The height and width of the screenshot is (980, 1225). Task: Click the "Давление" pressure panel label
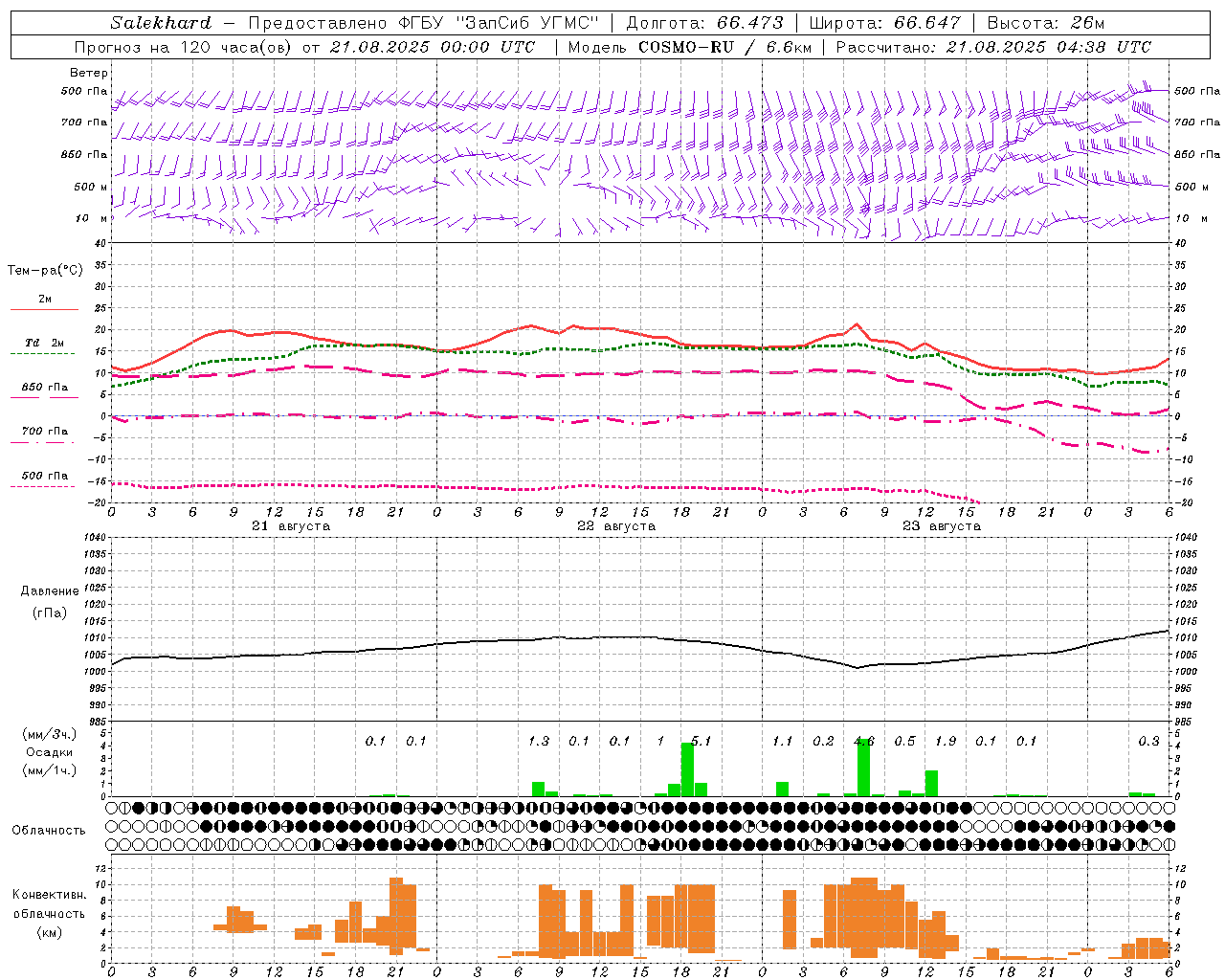50,591
